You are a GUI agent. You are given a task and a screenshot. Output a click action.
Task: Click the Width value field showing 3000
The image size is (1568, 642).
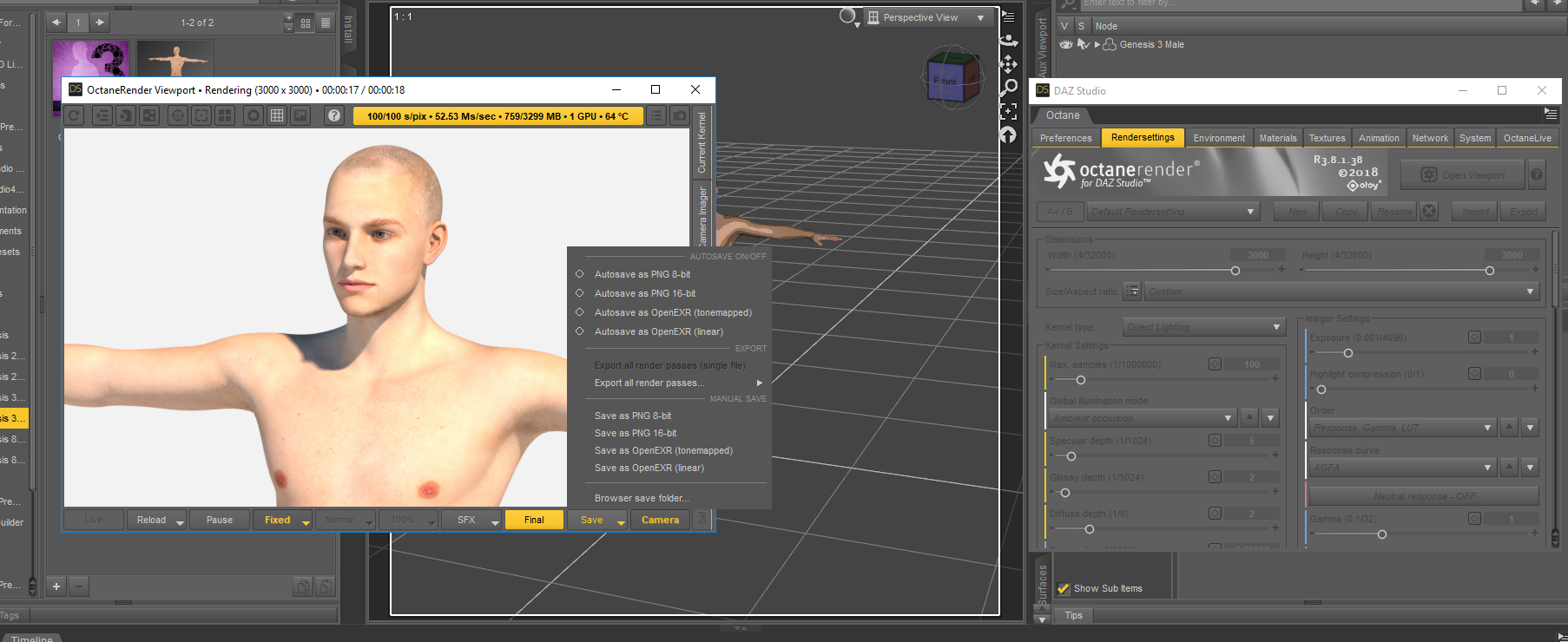click(x=1257, y=255)
